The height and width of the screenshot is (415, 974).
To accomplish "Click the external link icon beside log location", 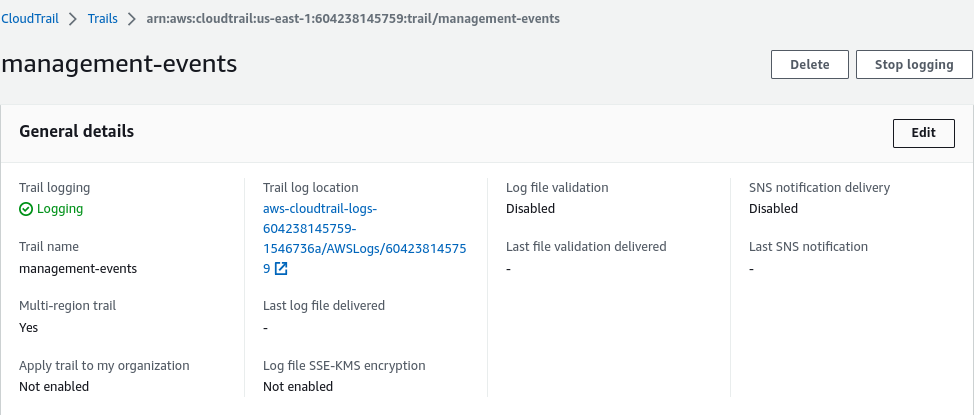I will (x=281, y=269).
